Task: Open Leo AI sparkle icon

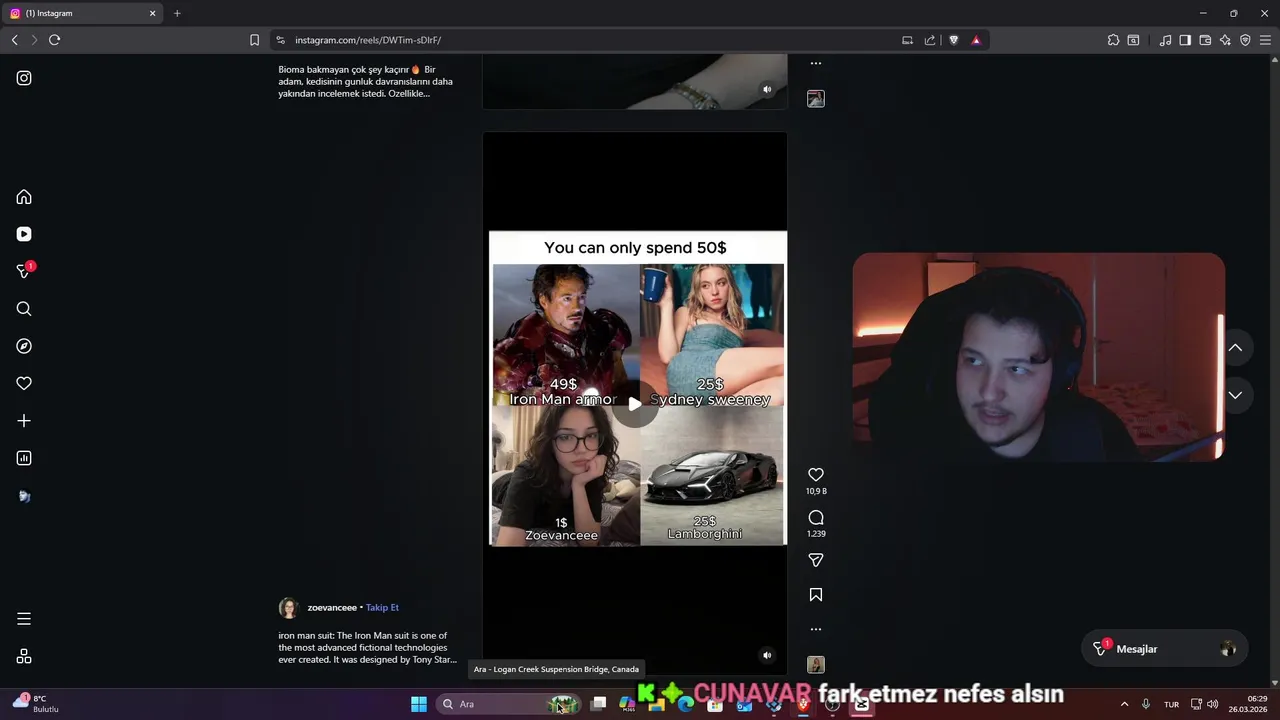Action: coord(1225,40)
